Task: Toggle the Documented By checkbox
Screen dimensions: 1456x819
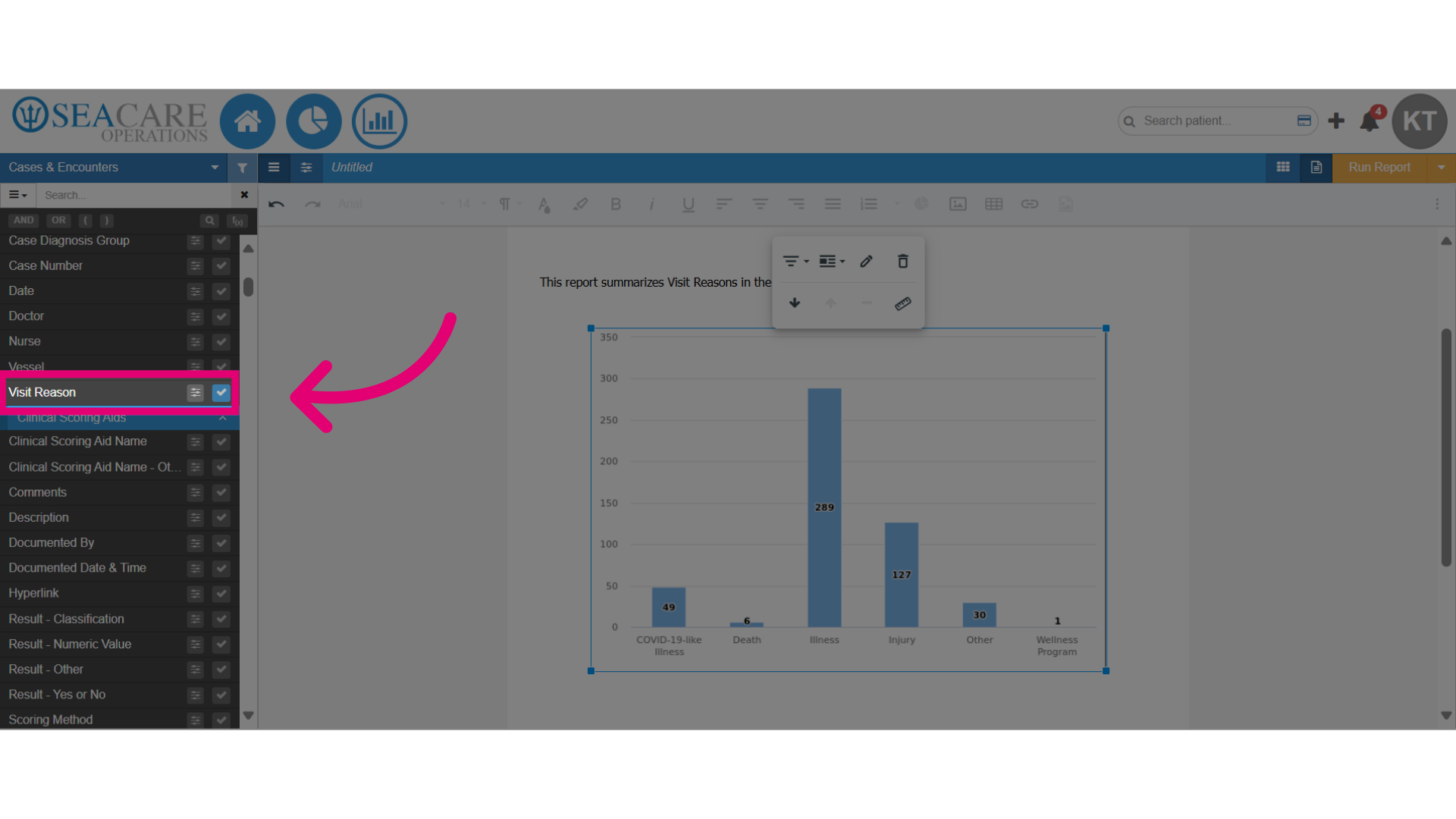Action: click(221, 543)
